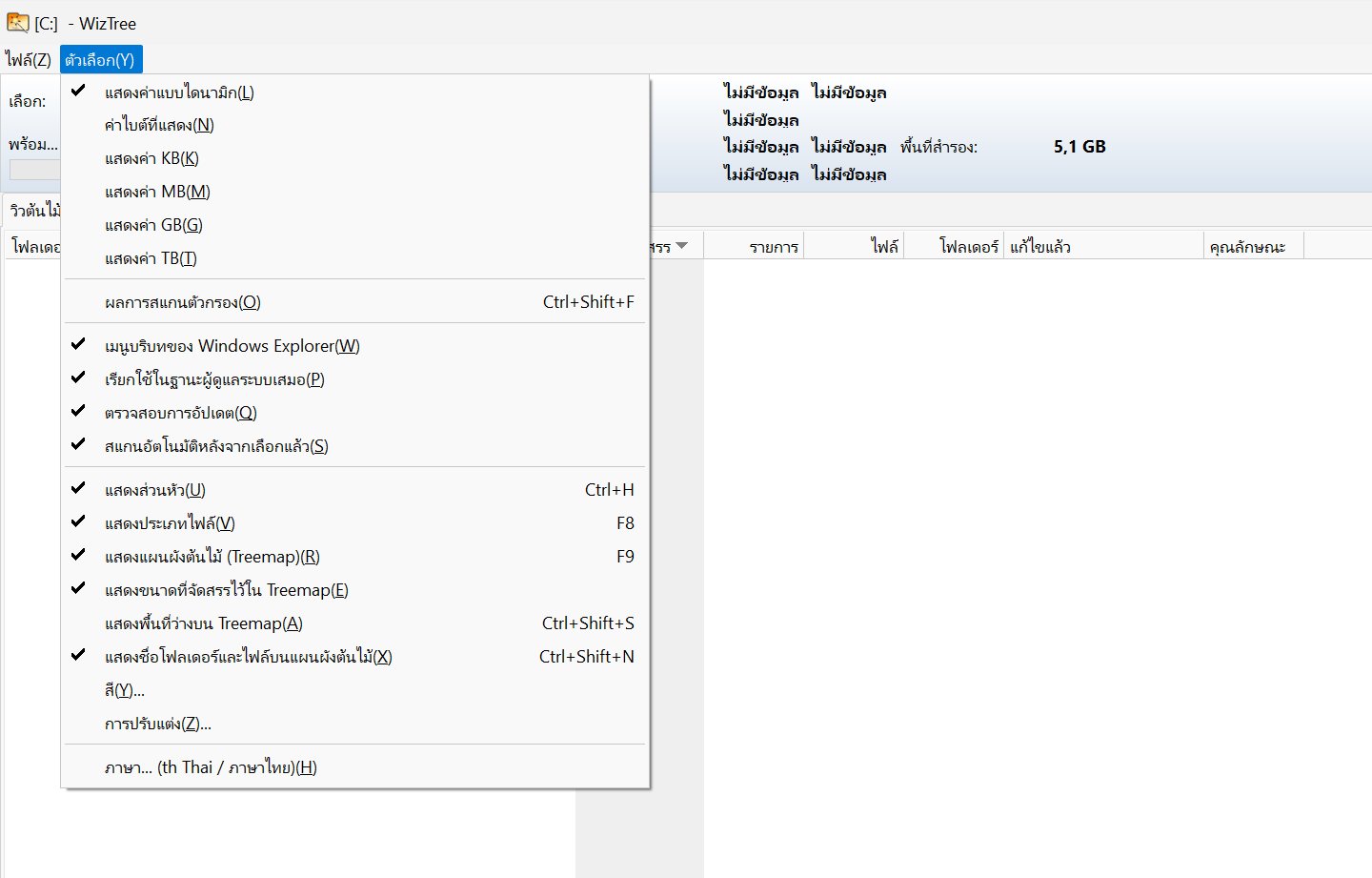Toggle เมนูบริบทของ Windows Explorer(W)
Screen dimensions: 1372x878
pyautogui.click(x=355, y=346)
